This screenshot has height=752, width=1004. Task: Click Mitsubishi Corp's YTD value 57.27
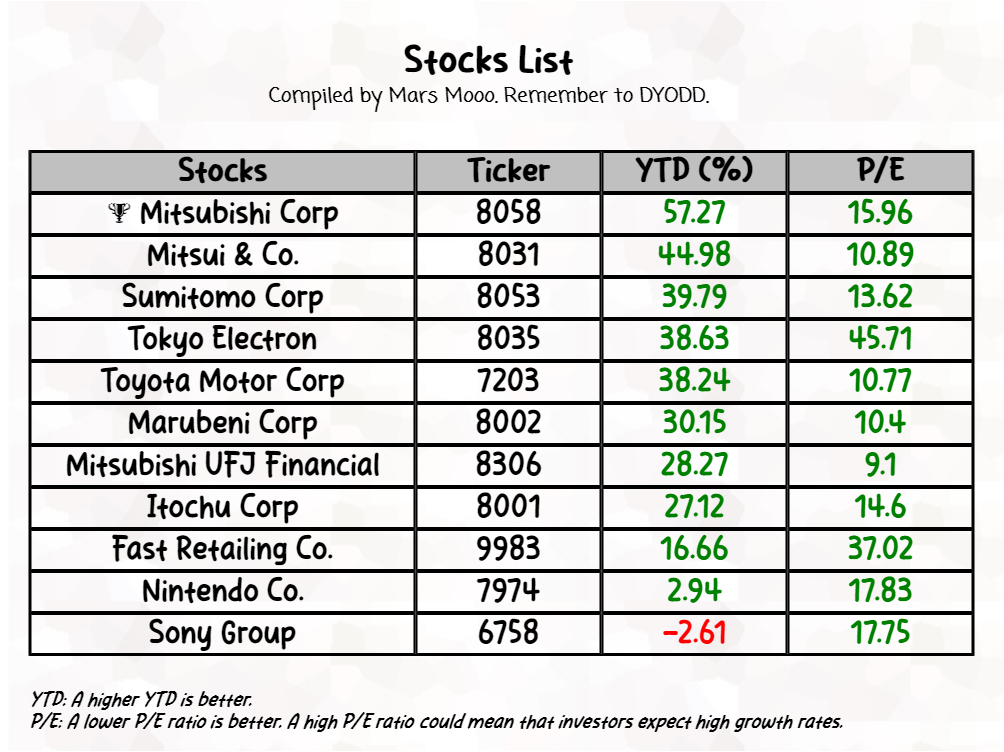(x=694, y=213)
